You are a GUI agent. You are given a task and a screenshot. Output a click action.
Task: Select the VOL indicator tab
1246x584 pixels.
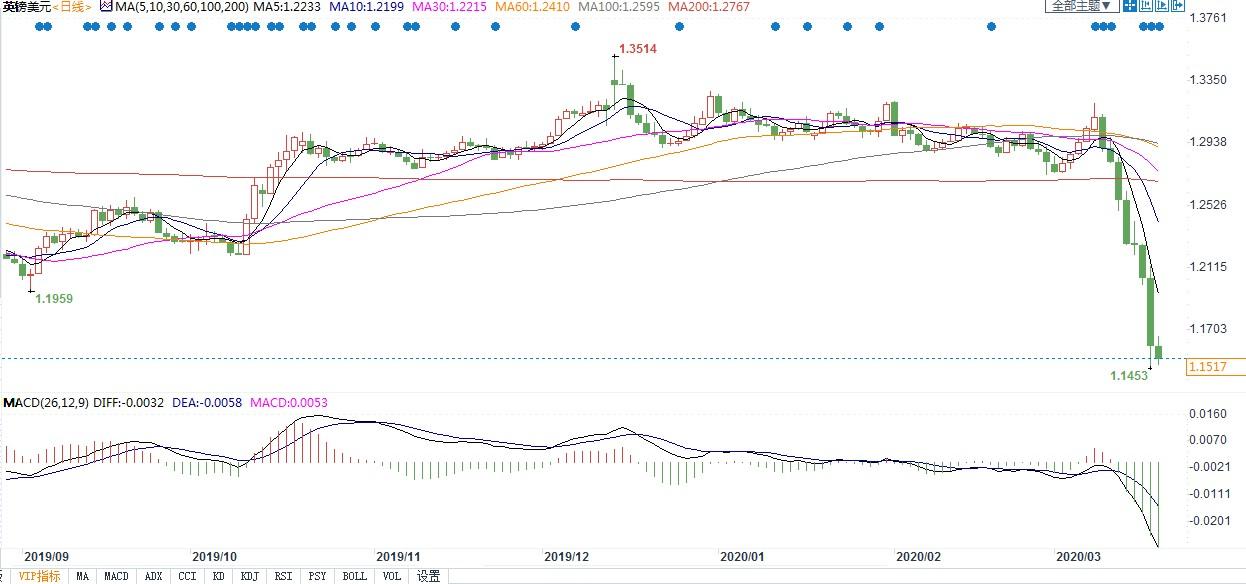point(392,576)
